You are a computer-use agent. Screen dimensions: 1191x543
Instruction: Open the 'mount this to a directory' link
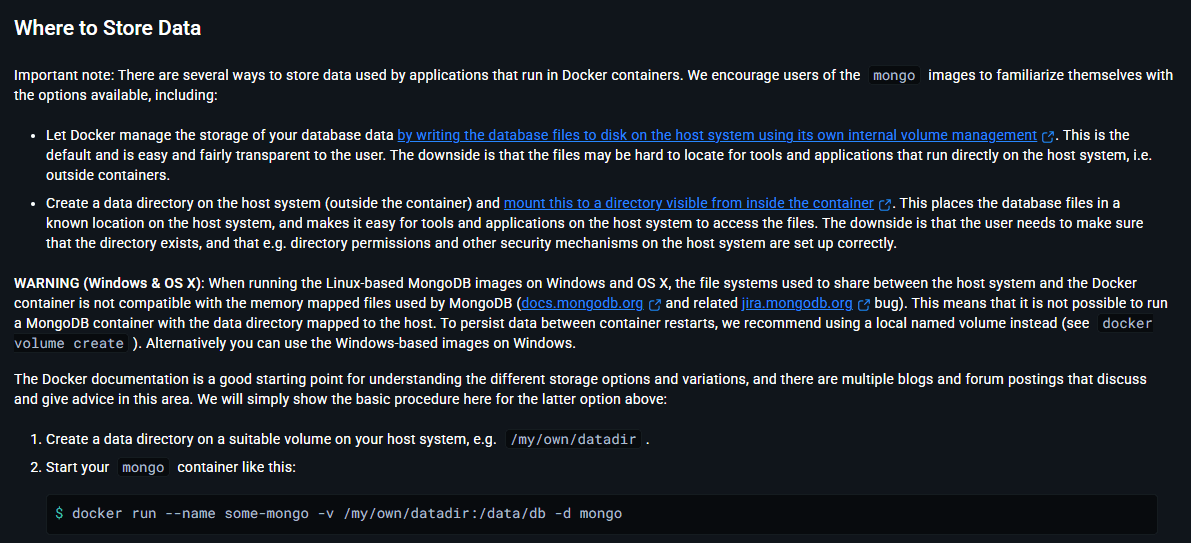(689, 203)
